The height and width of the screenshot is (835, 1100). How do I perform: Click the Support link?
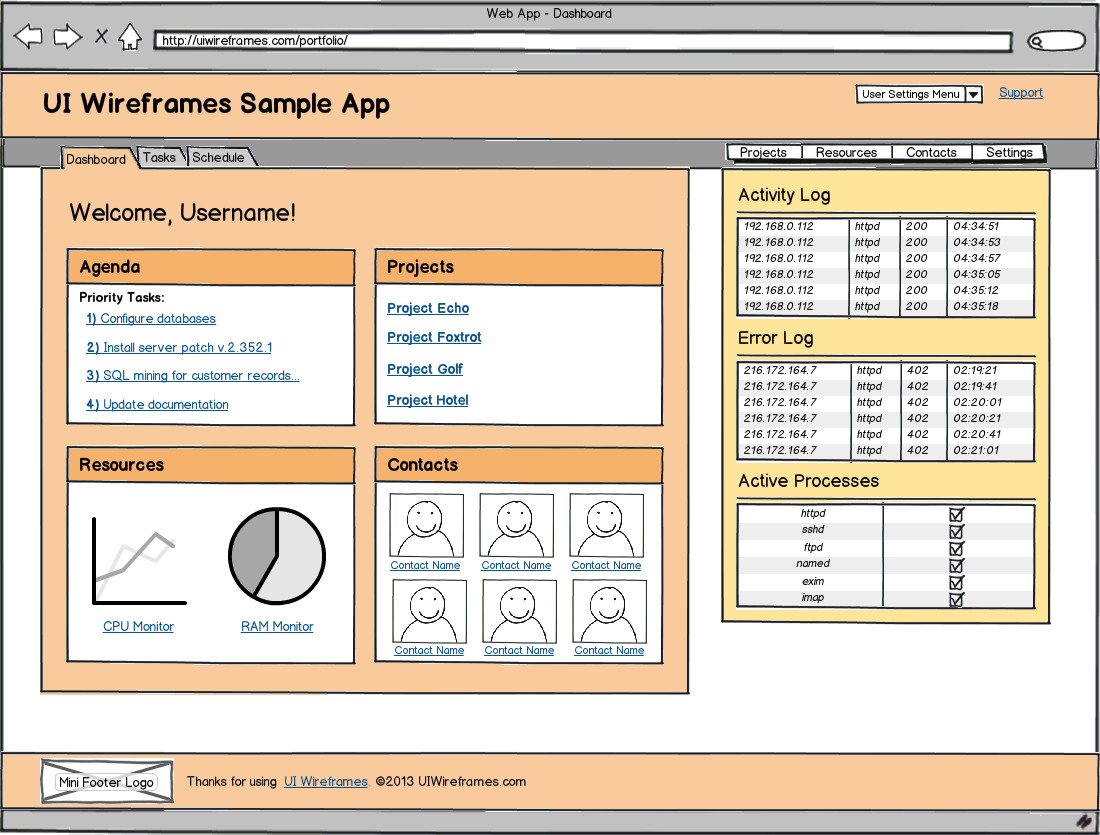pyautogui.click(x=1020, y=92)
